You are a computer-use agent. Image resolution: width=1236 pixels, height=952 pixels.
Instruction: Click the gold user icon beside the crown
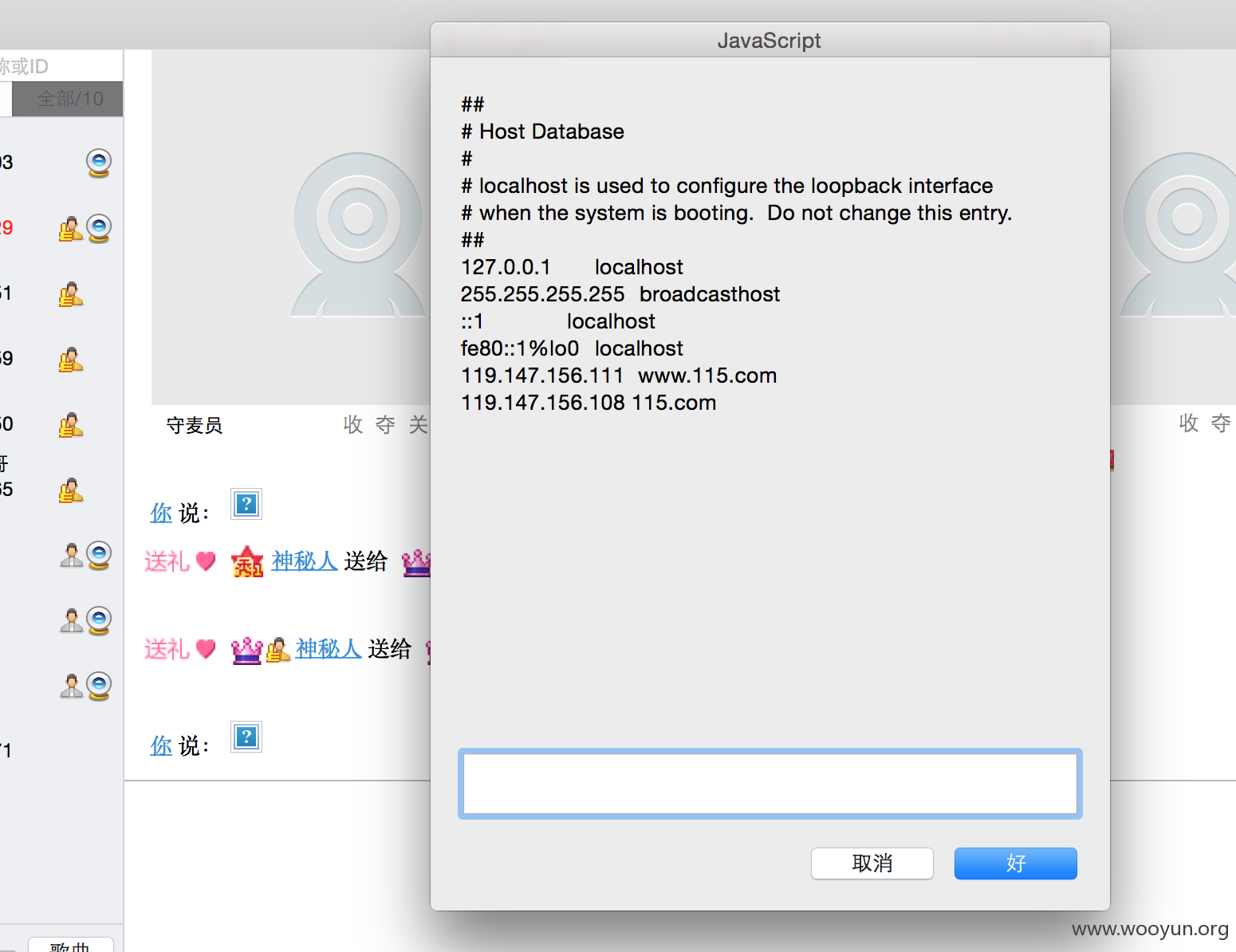[278, 651]
